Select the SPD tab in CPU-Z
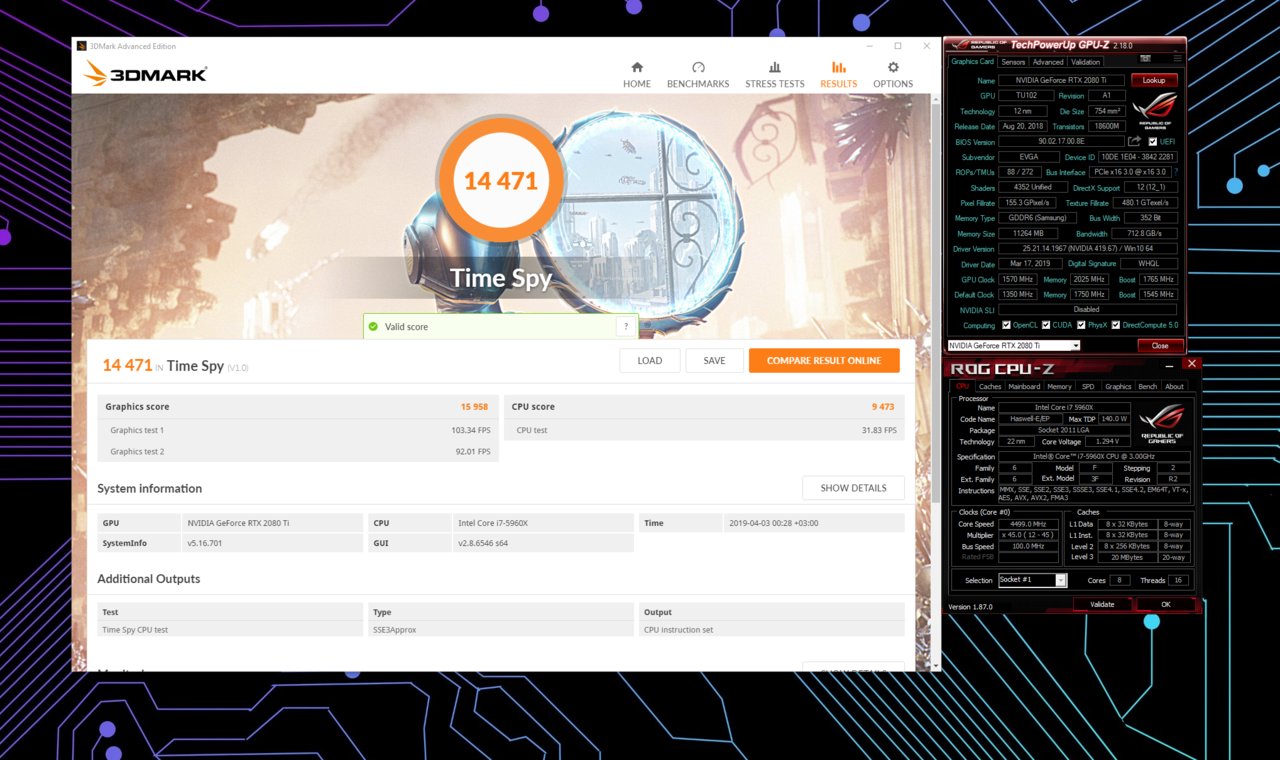This screenshot has width=1280, height=760. (x=1088, y=386)
